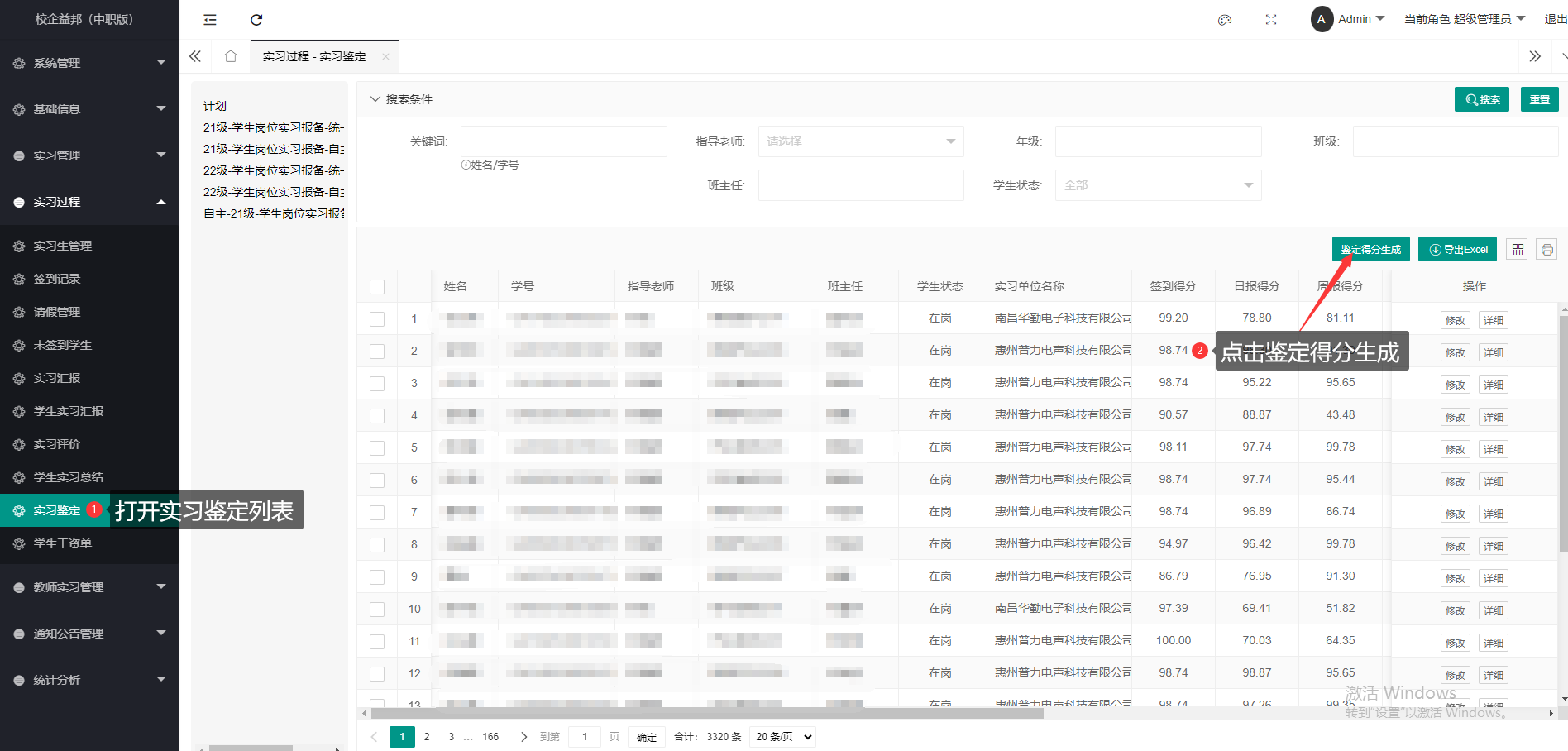Open the 学生状态 dropdown
This screenshot has width=1568, height=751.
(x=1158, y=185)
